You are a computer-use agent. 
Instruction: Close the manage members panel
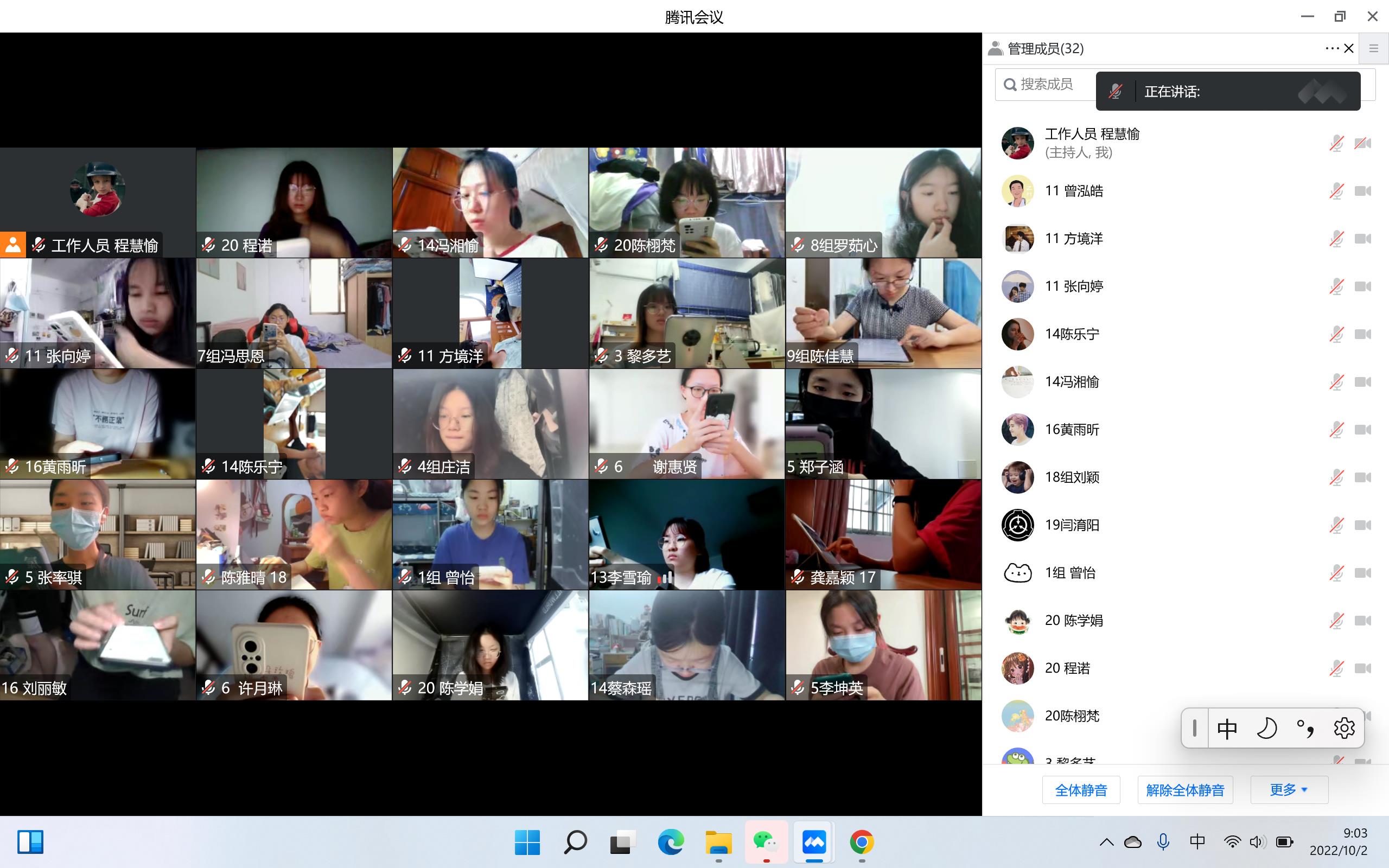[1349, 49]
